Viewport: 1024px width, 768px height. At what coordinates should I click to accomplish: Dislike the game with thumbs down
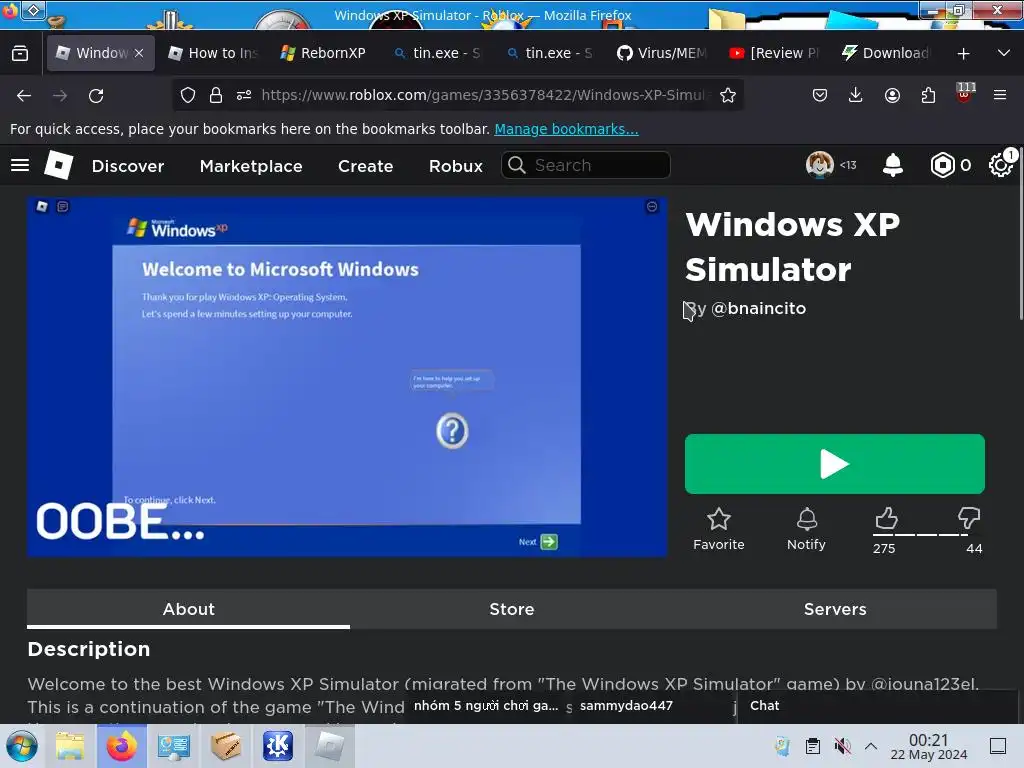tap(969, 519)
